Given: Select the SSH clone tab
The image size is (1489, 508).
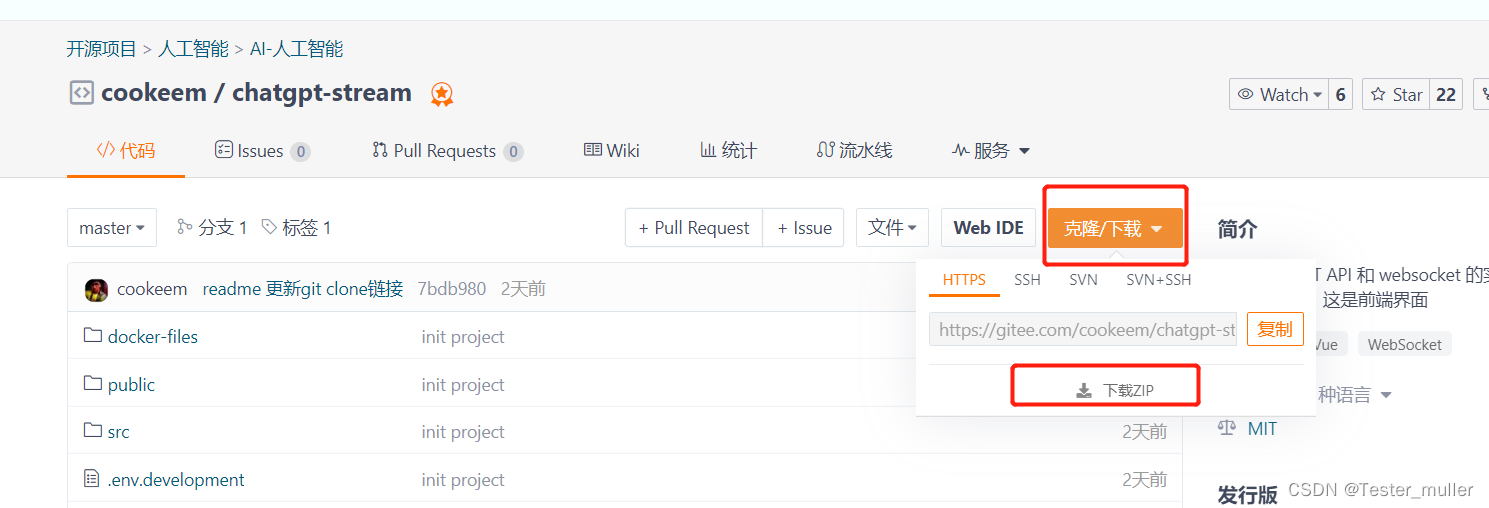Looking at the screenshot, I should point(1027,280).
